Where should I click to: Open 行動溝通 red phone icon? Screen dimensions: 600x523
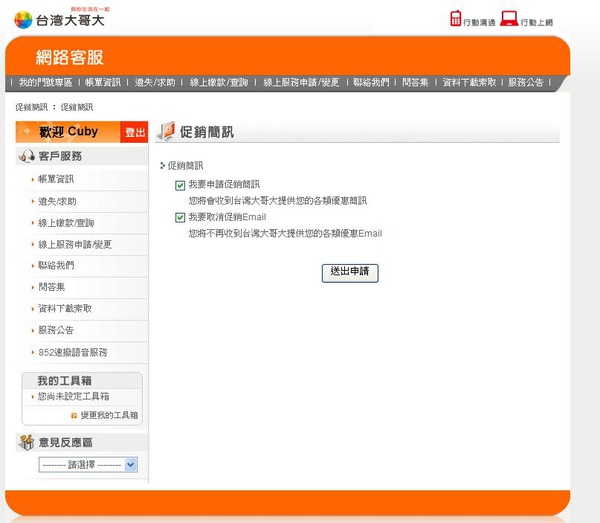point(455,18)
